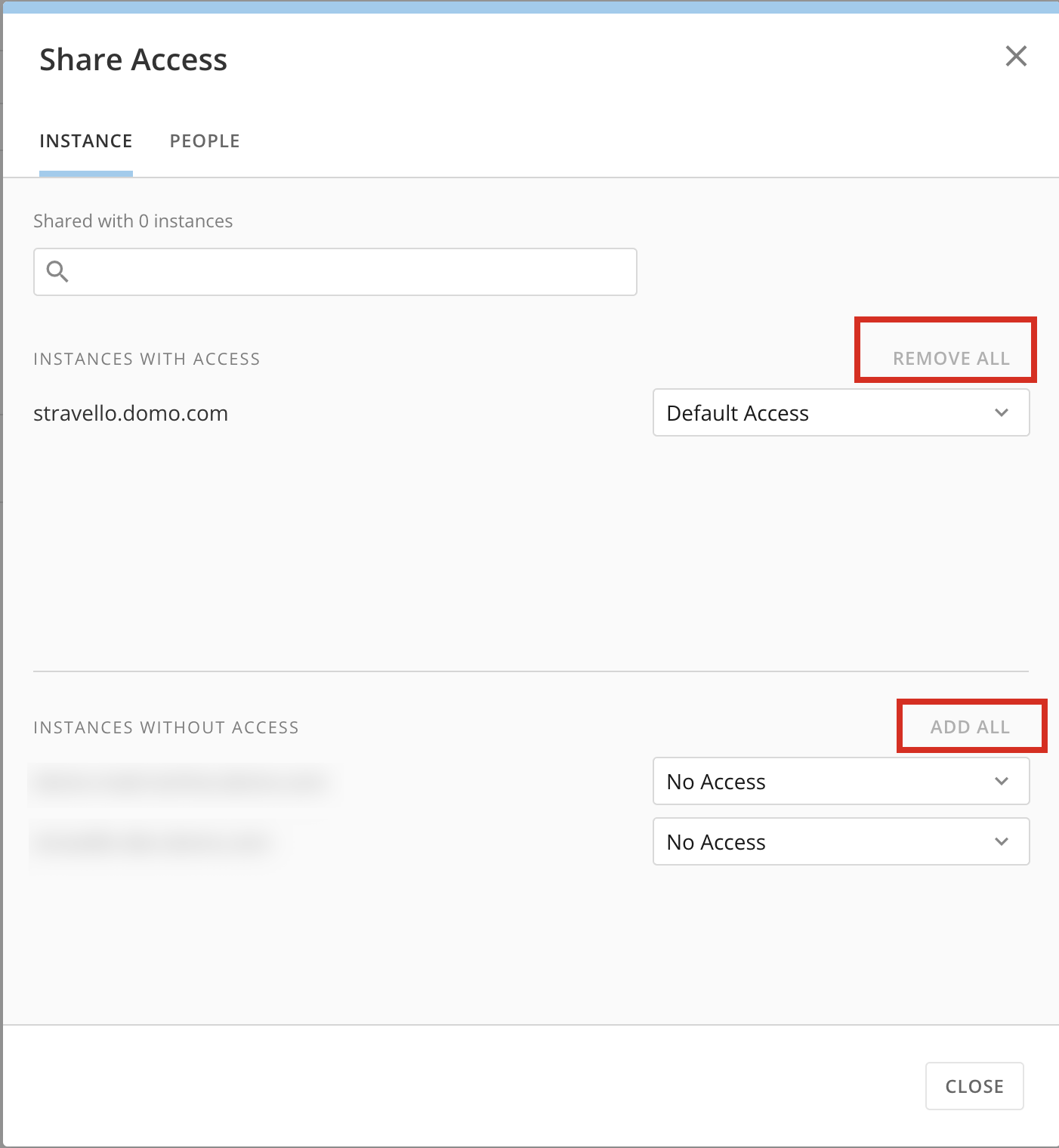The image size is (1059, 1148).
Task: Close the Share Access dialog with X
Action: pos(1016,56)
